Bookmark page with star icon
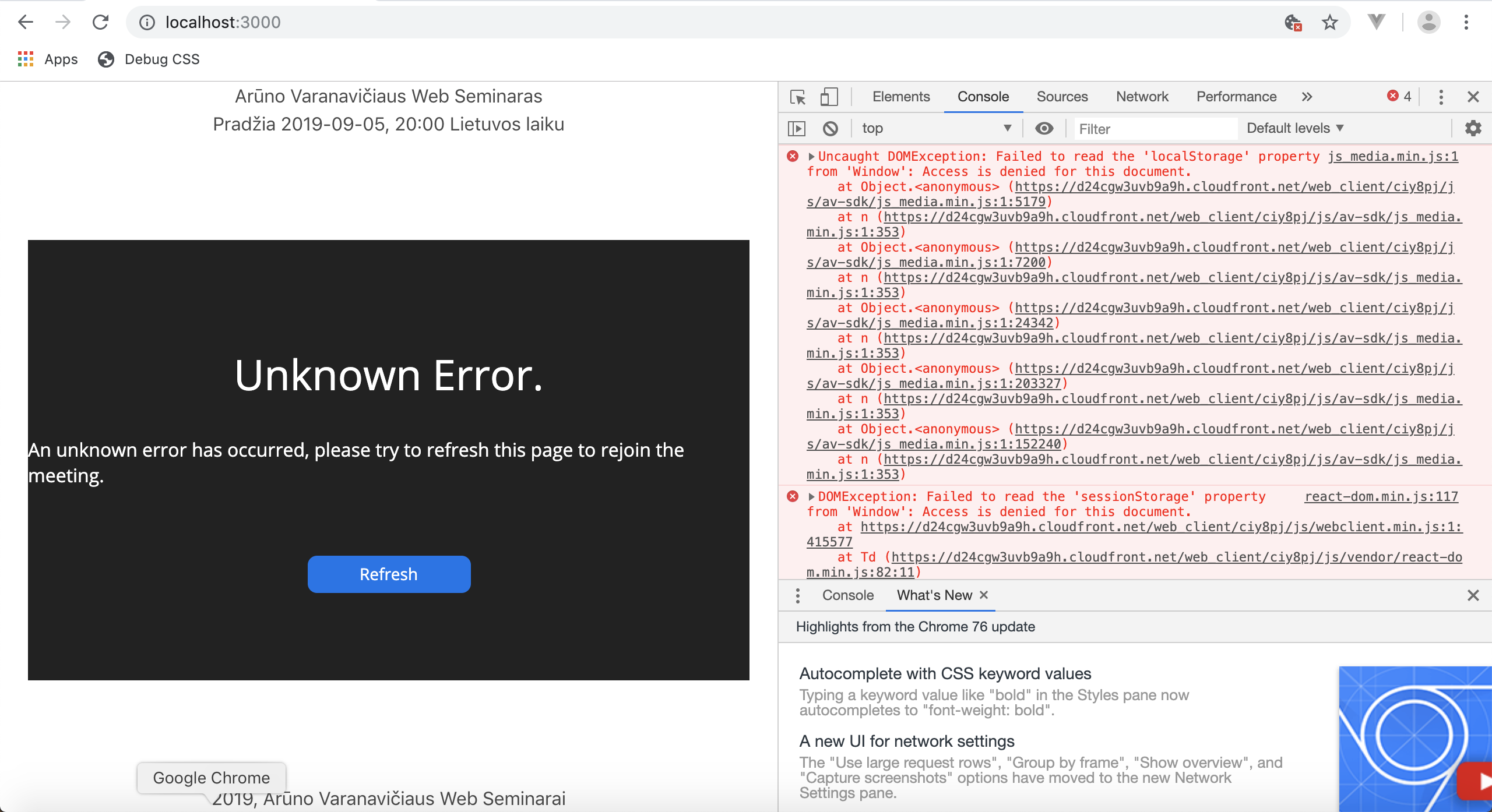The image size is (1492, 812). 1329,23
